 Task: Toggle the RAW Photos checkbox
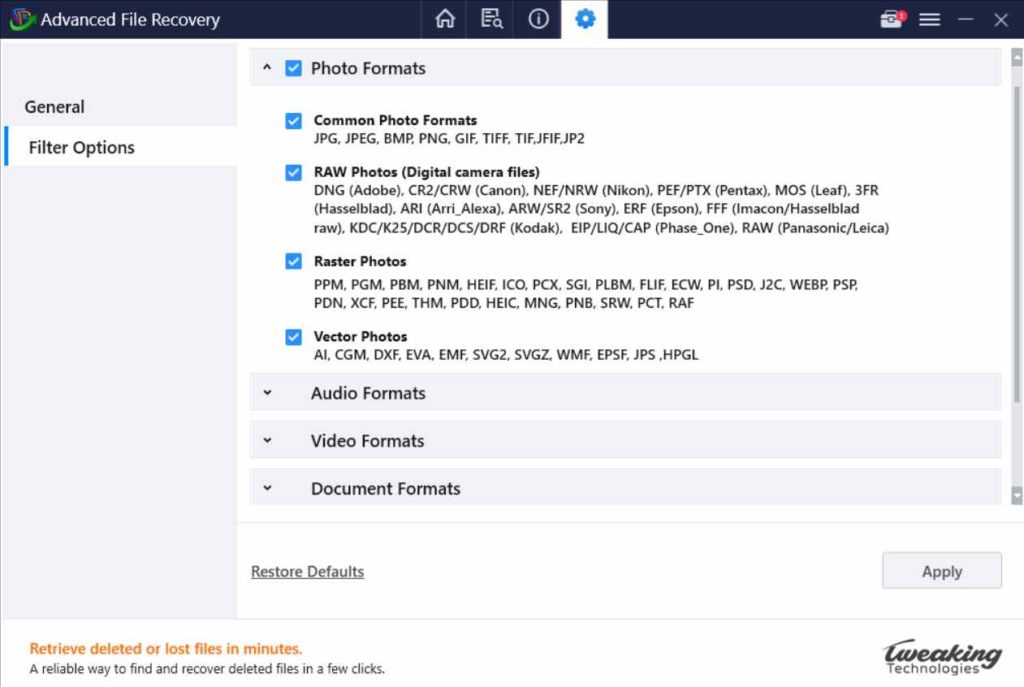point(293,172)
